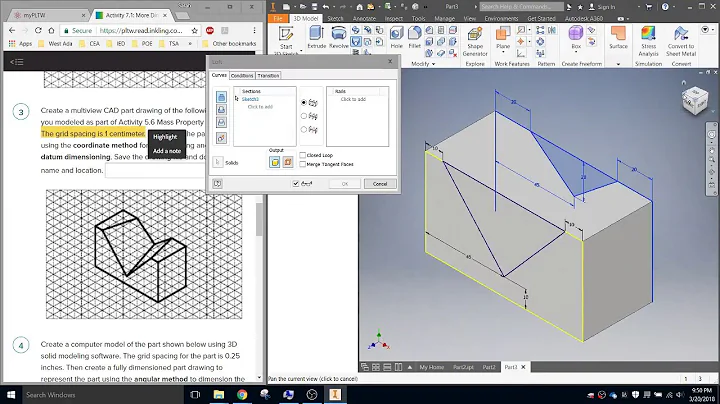Switch to the Inspect ribbon tab
720x404 pixels.
[394, 18]
